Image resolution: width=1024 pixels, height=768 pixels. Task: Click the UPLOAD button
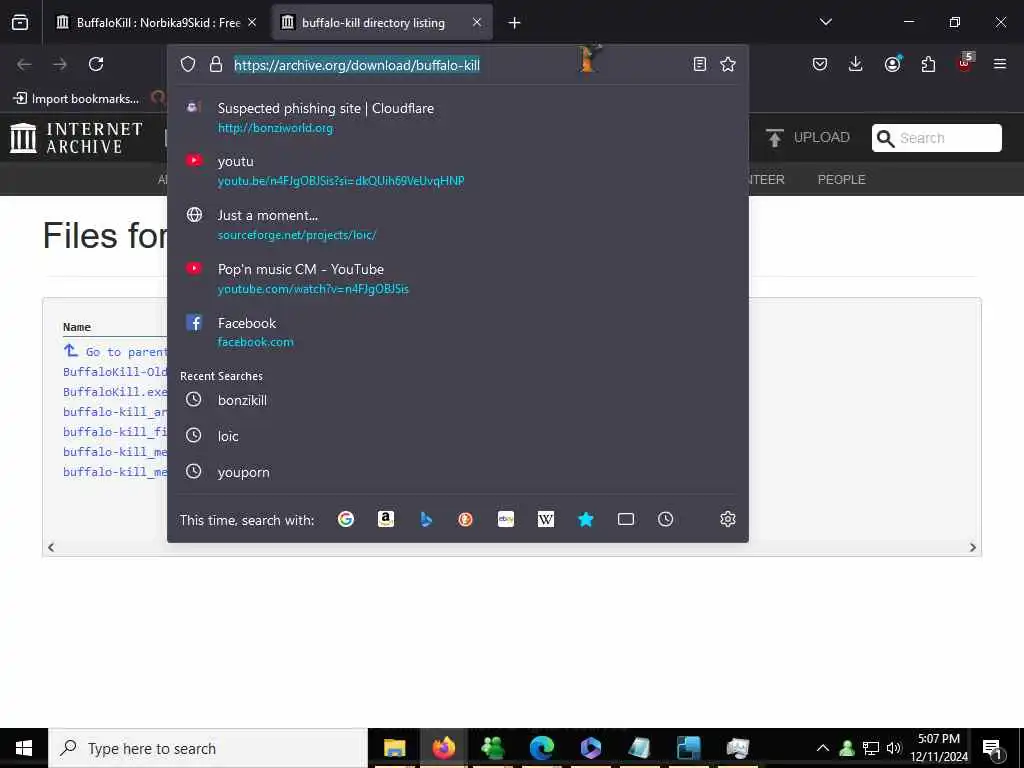click(807, 138)
